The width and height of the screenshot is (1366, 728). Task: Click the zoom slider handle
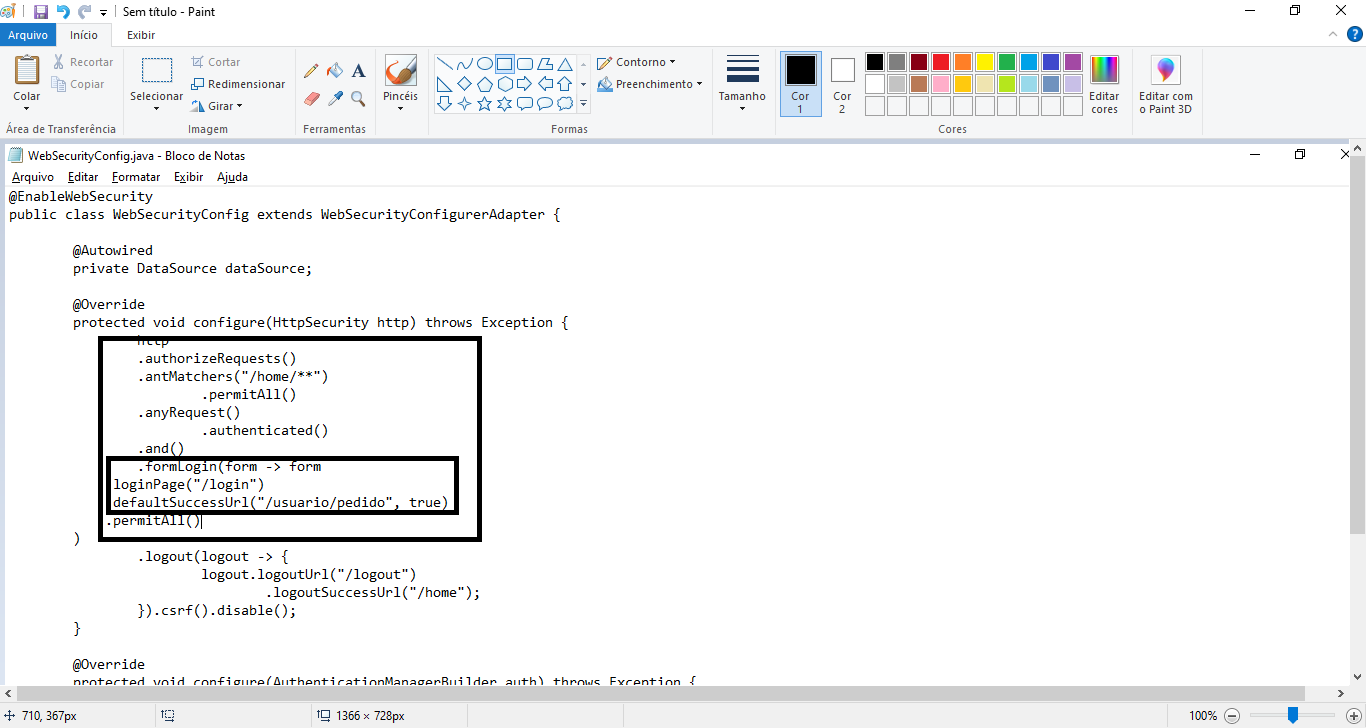[x=1293, y=715]
